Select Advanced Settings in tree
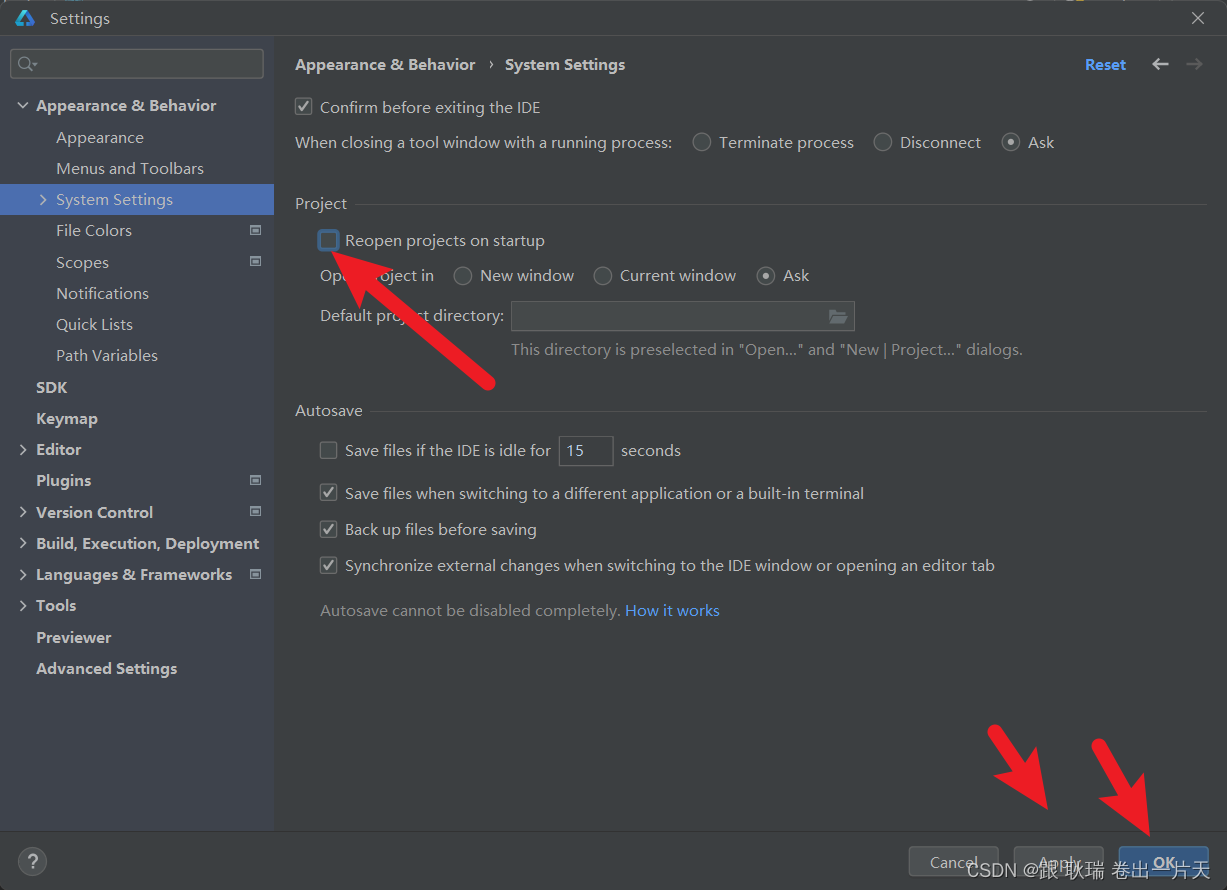Screen dimensions: 1227x890 [x=107, y=668]
